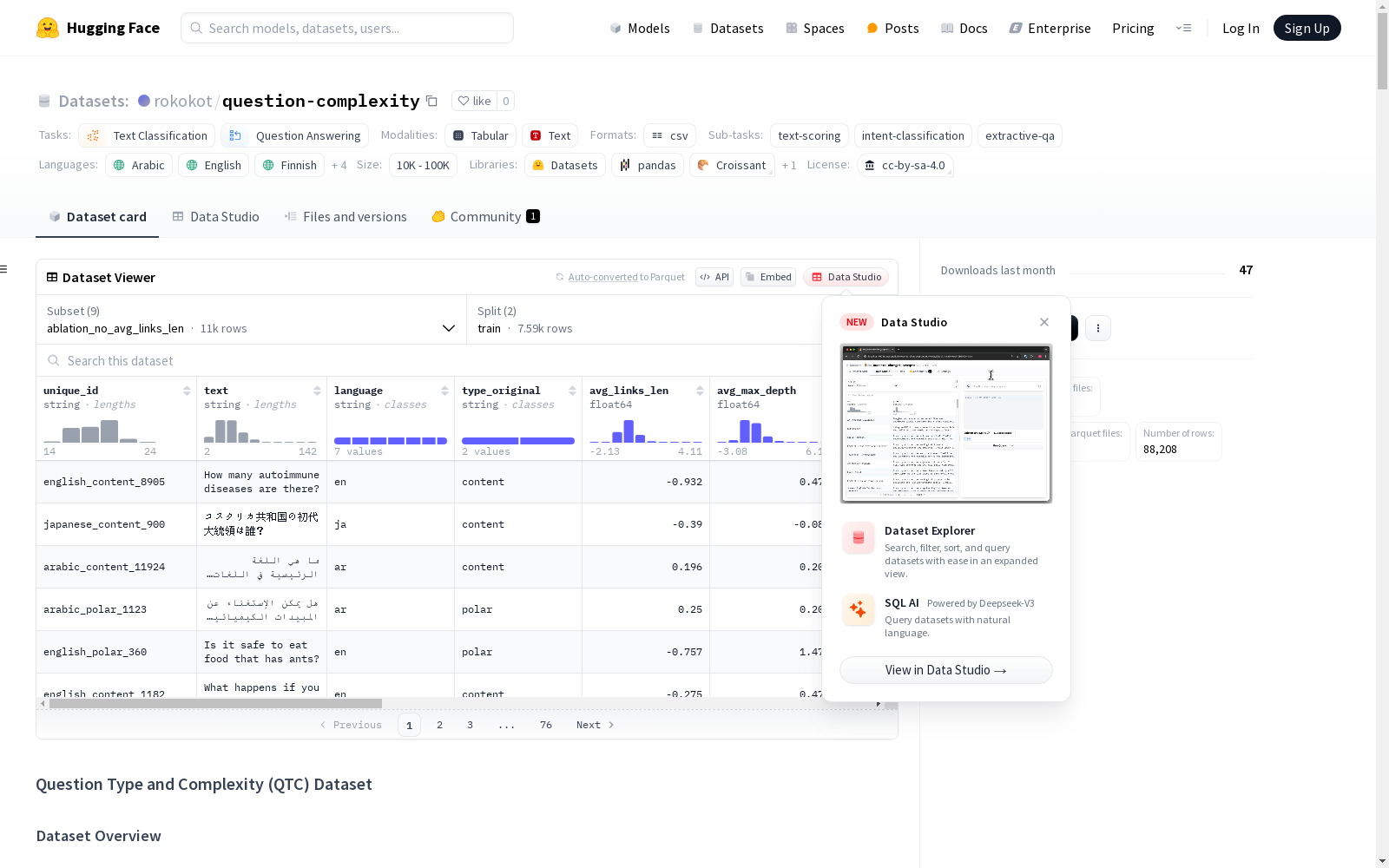
Task: Click the Dataset Explorer icon
Action: (859, 538)
